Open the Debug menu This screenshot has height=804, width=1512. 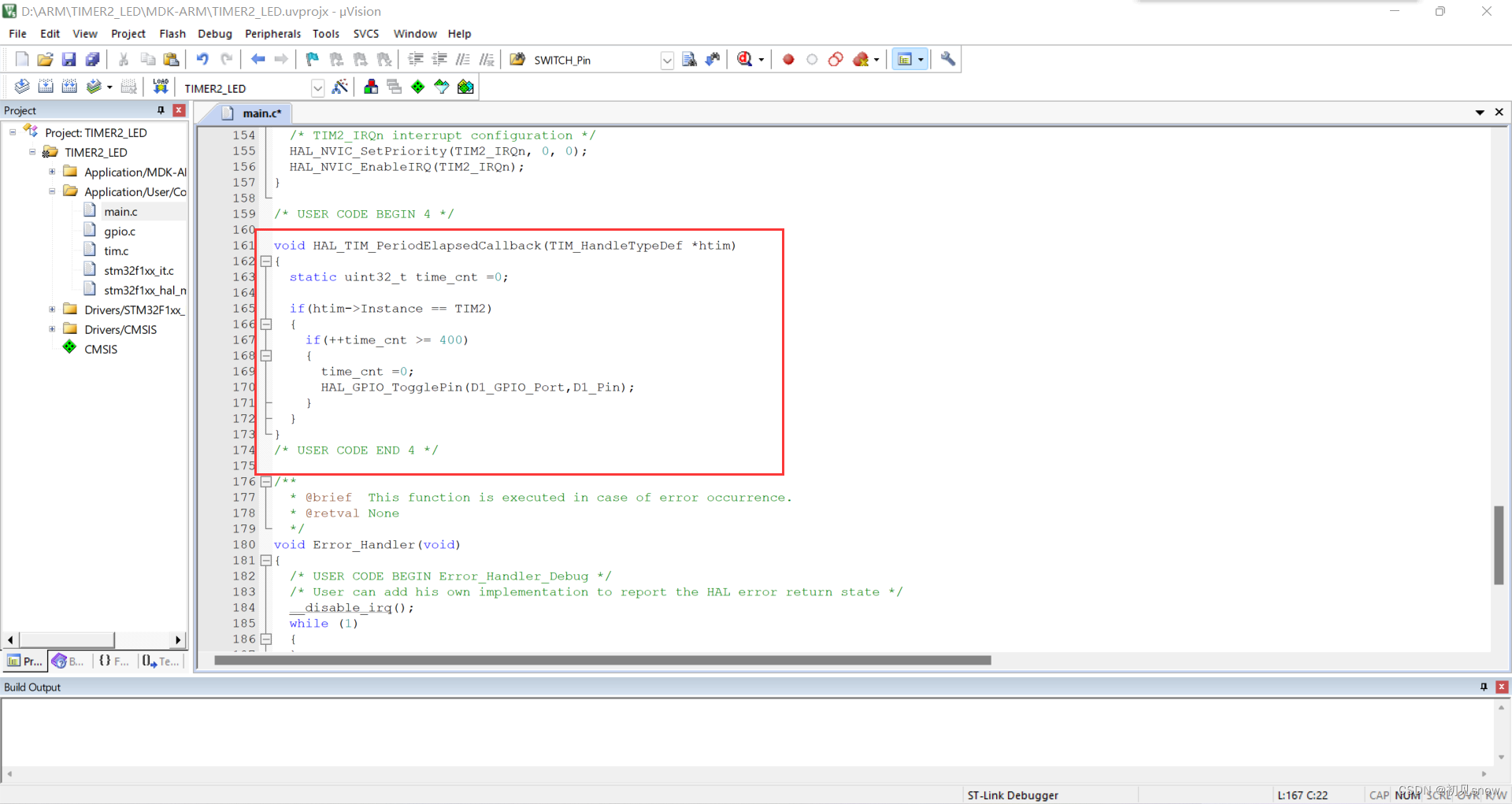(215, 34)
